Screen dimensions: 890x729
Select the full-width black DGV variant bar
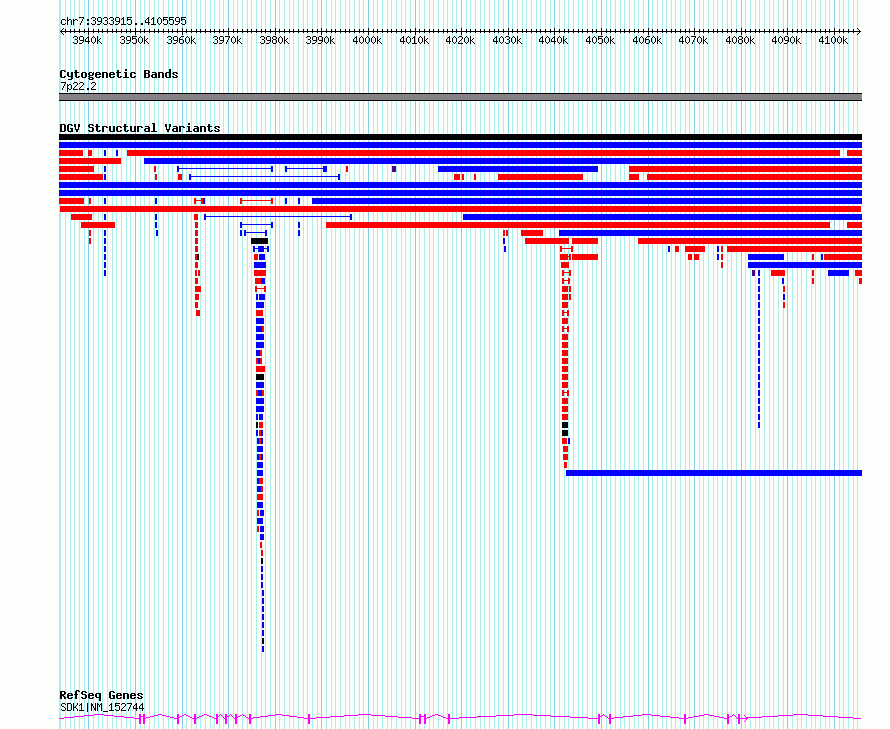460,137
